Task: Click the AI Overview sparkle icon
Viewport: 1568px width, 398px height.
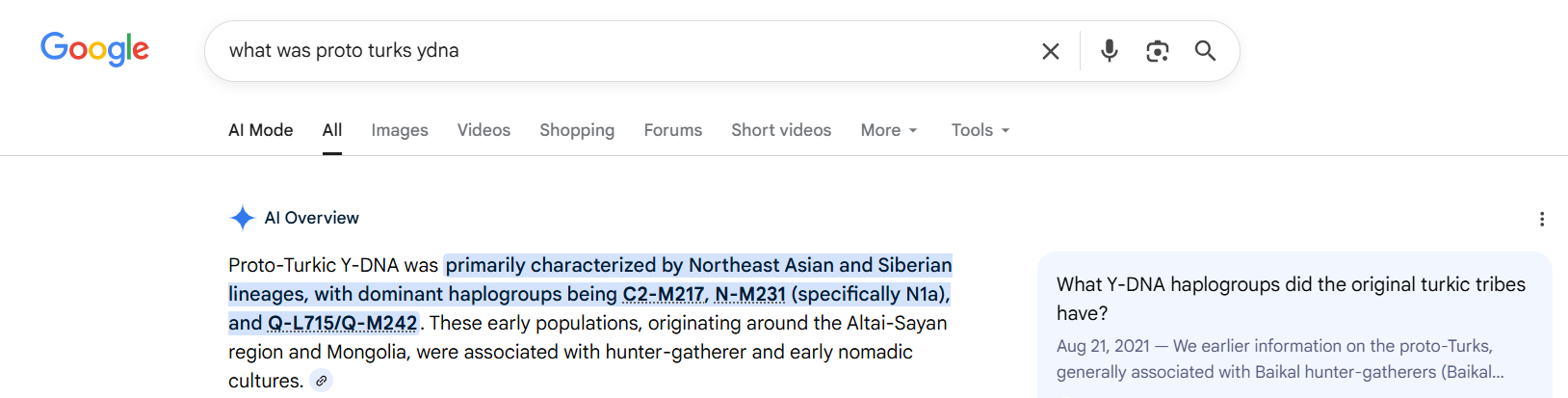Action: 242,218
